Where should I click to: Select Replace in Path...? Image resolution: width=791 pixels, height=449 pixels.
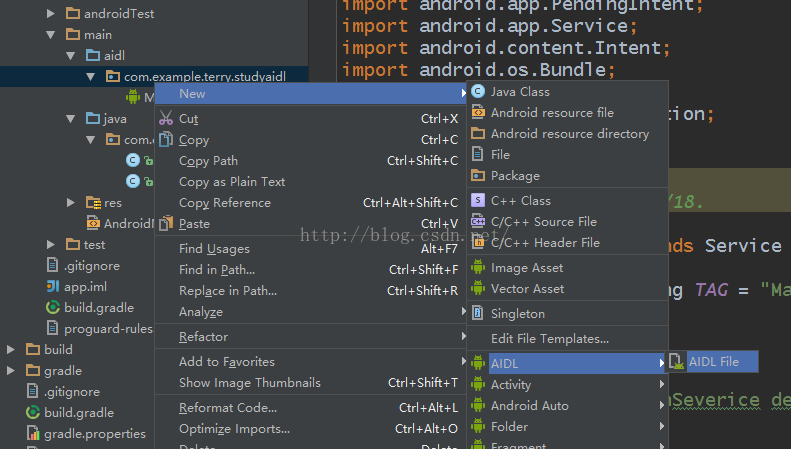tap(311, 291)
